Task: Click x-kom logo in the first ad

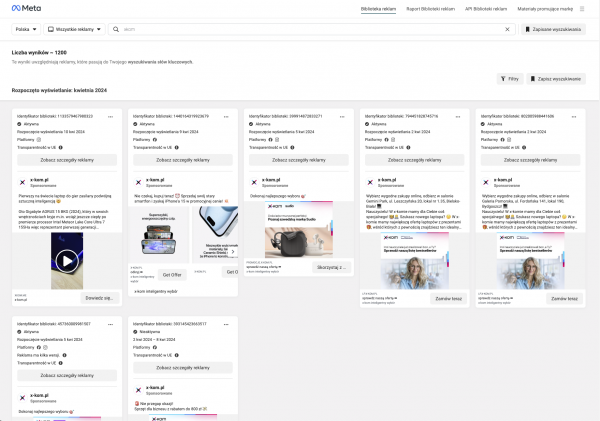Action: tap(23, 183)
